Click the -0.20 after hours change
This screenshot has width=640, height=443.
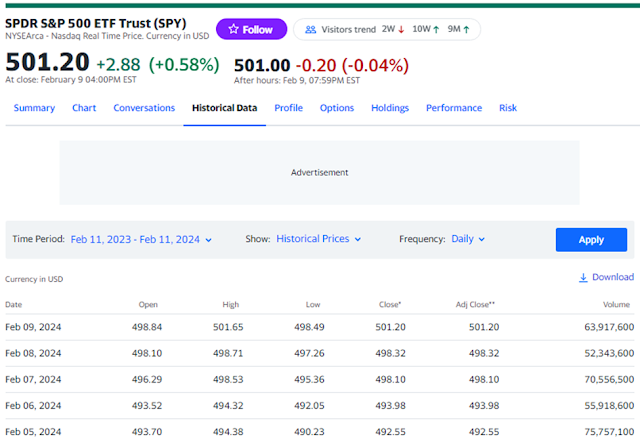[x=316, y=65]
